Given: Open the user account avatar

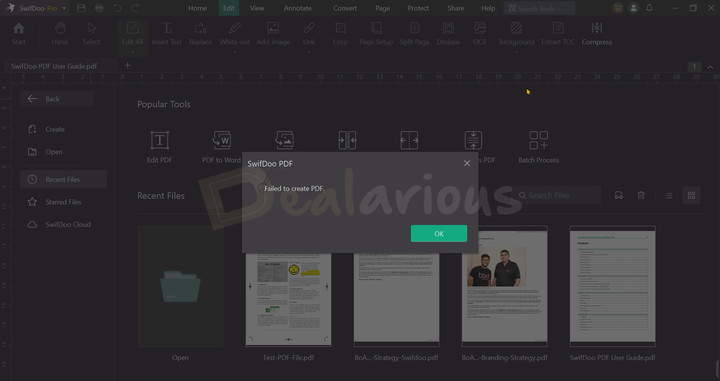Looking at the screenshot, I should (x=634, y=8).
